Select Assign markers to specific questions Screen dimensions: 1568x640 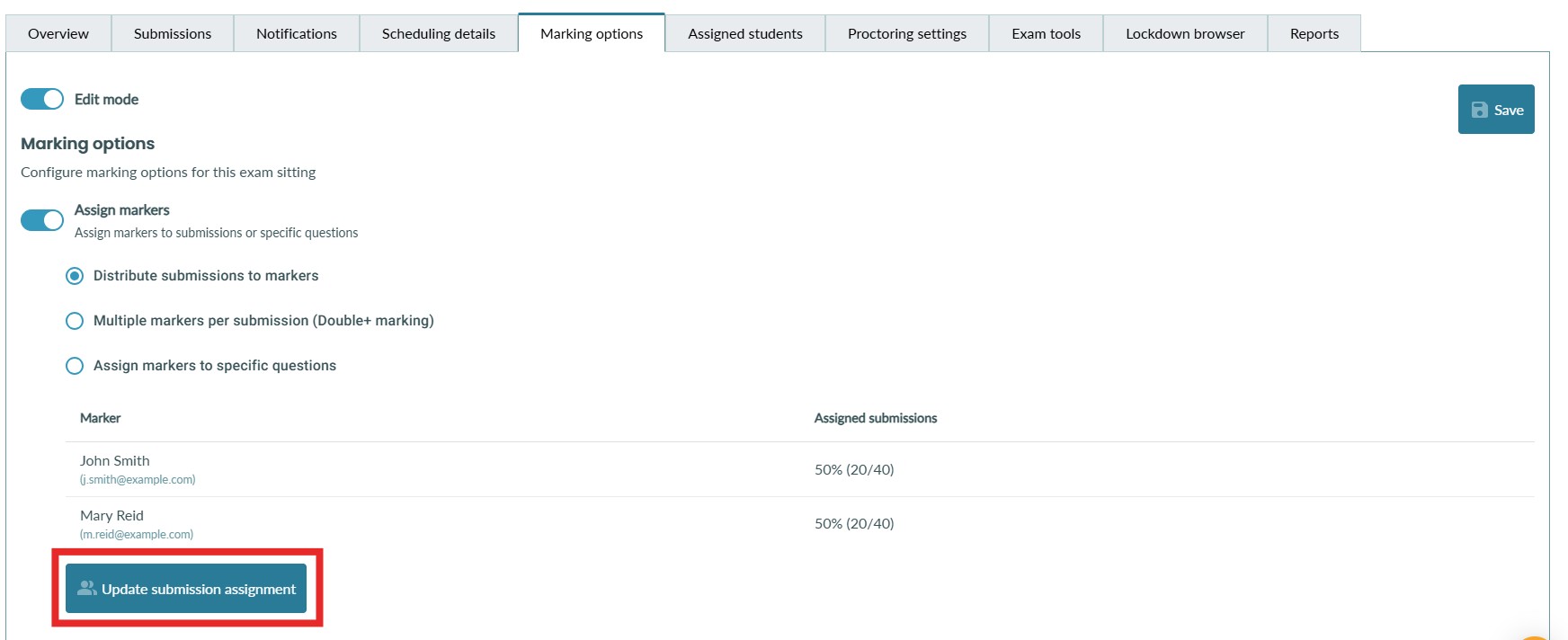tap(75, 366)
